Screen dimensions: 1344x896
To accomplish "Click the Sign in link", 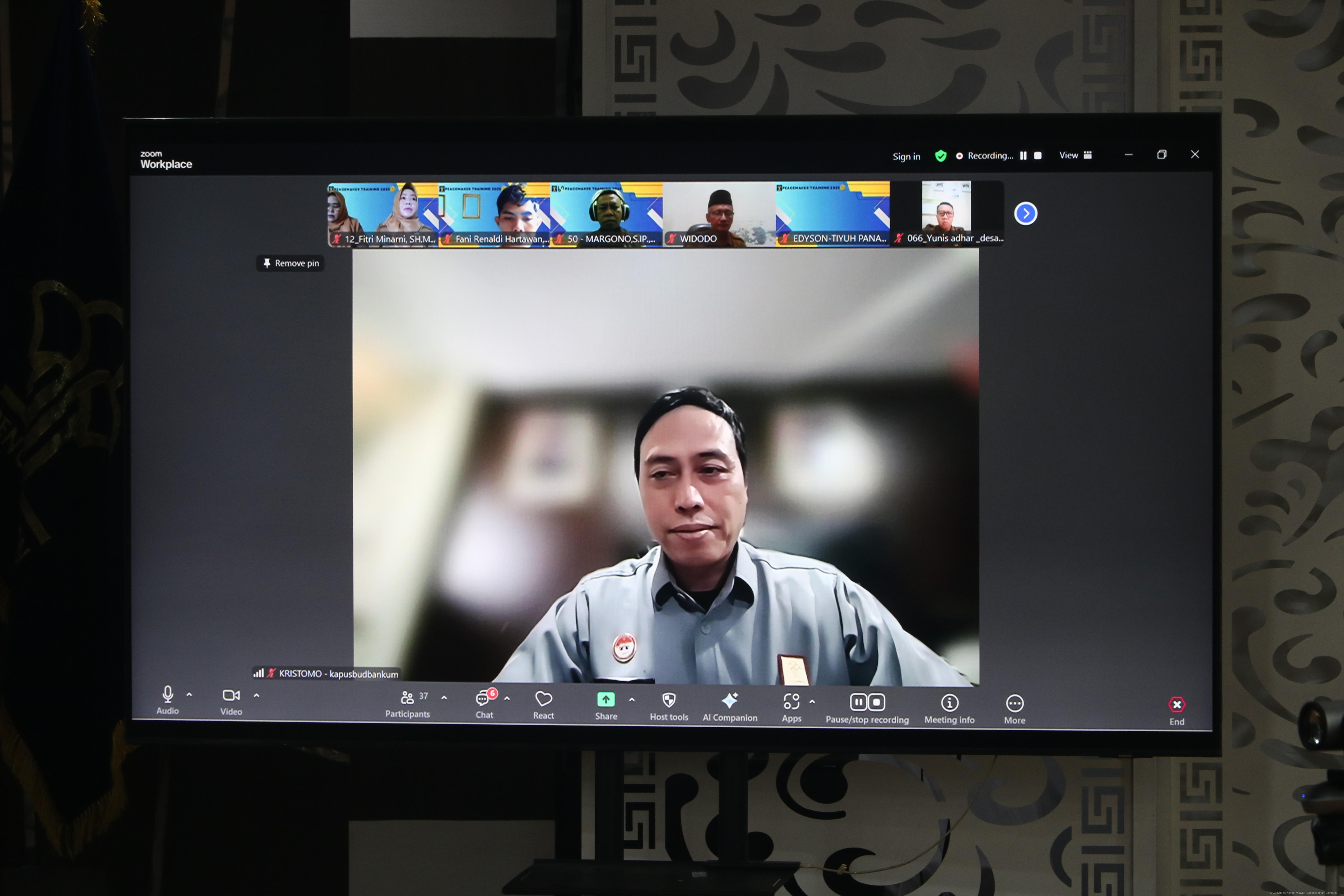I will [906, 157].
